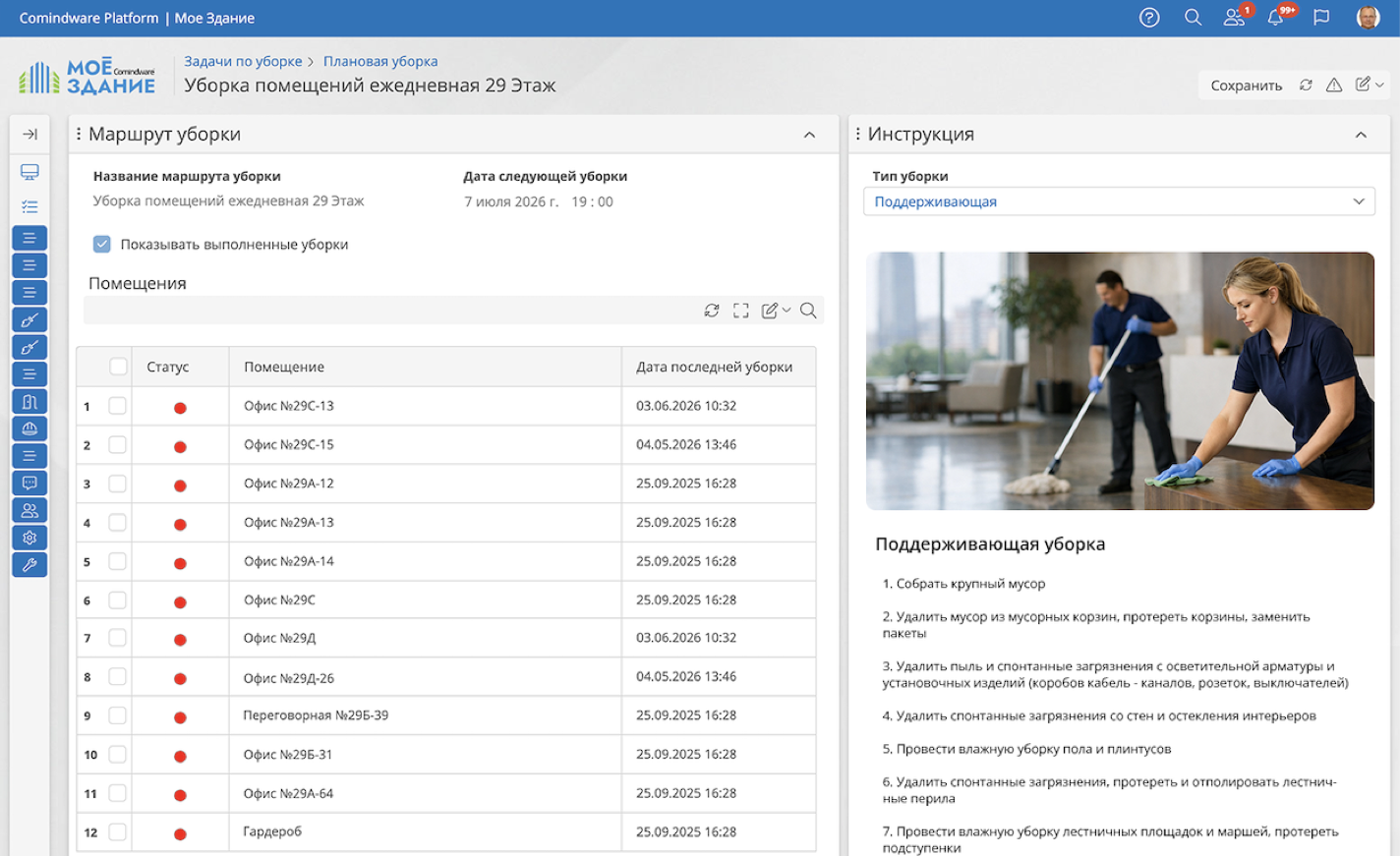
Task: Go to Плановая уборка breadcrumb
Action: pos(380,61)
